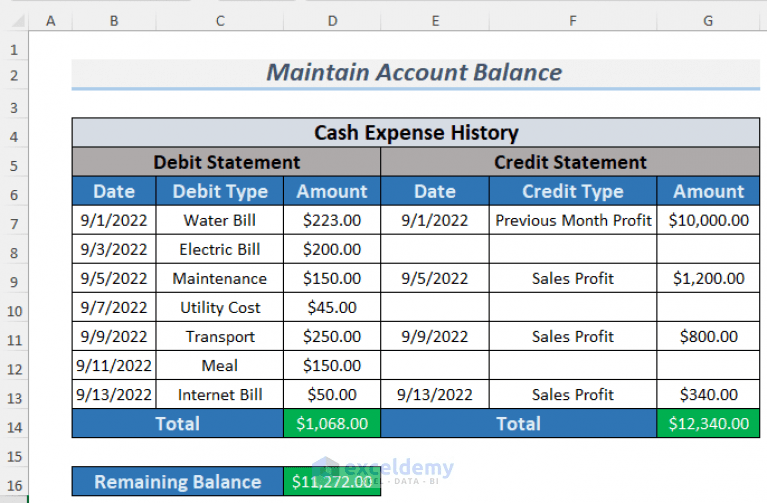This screenshot has height=503, width=767.
Task: Click the 'Debit Type' column header cell
Action: [220, 191]
